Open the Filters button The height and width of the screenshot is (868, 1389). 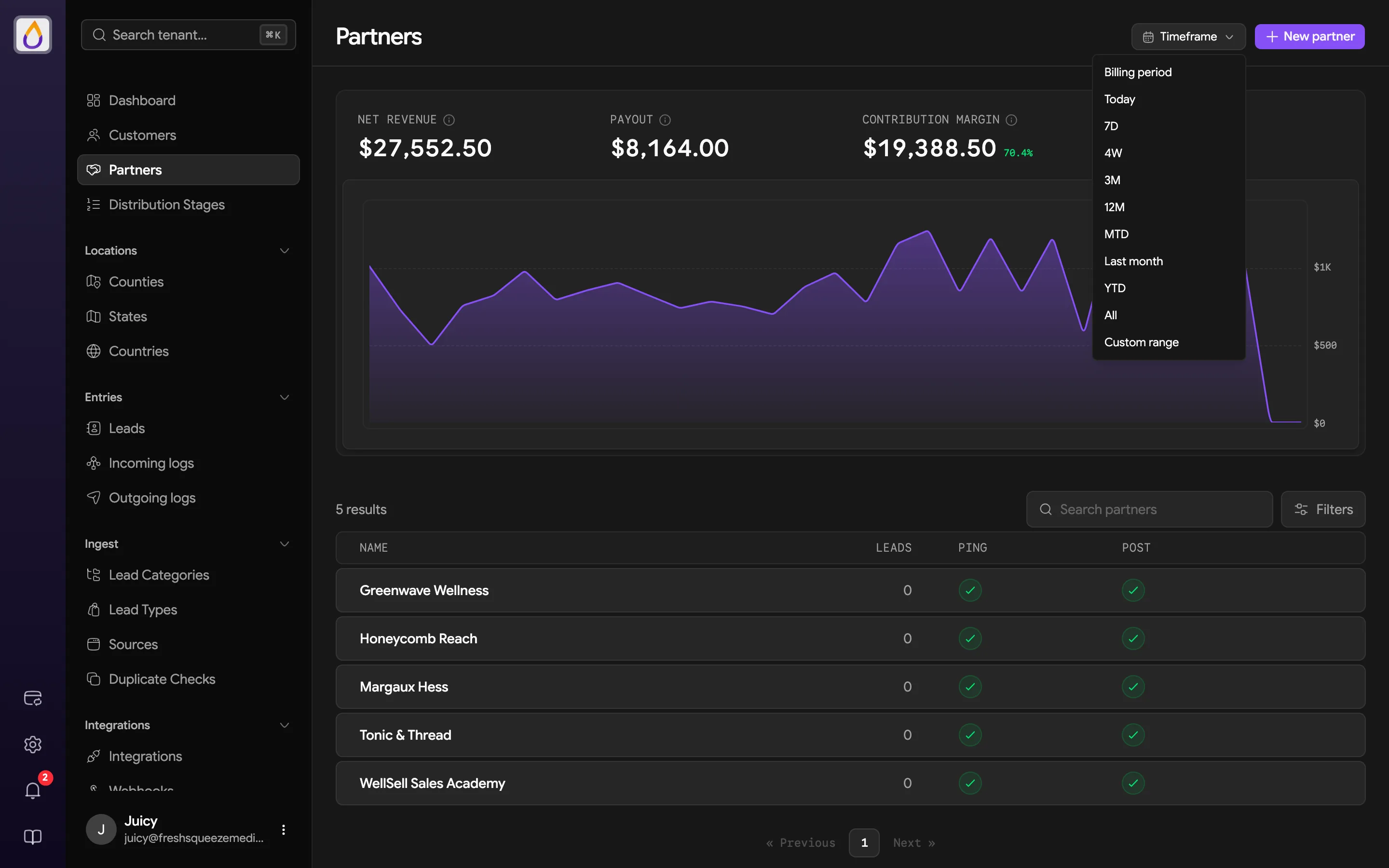pyautogui.click(x=1323, y=509)
